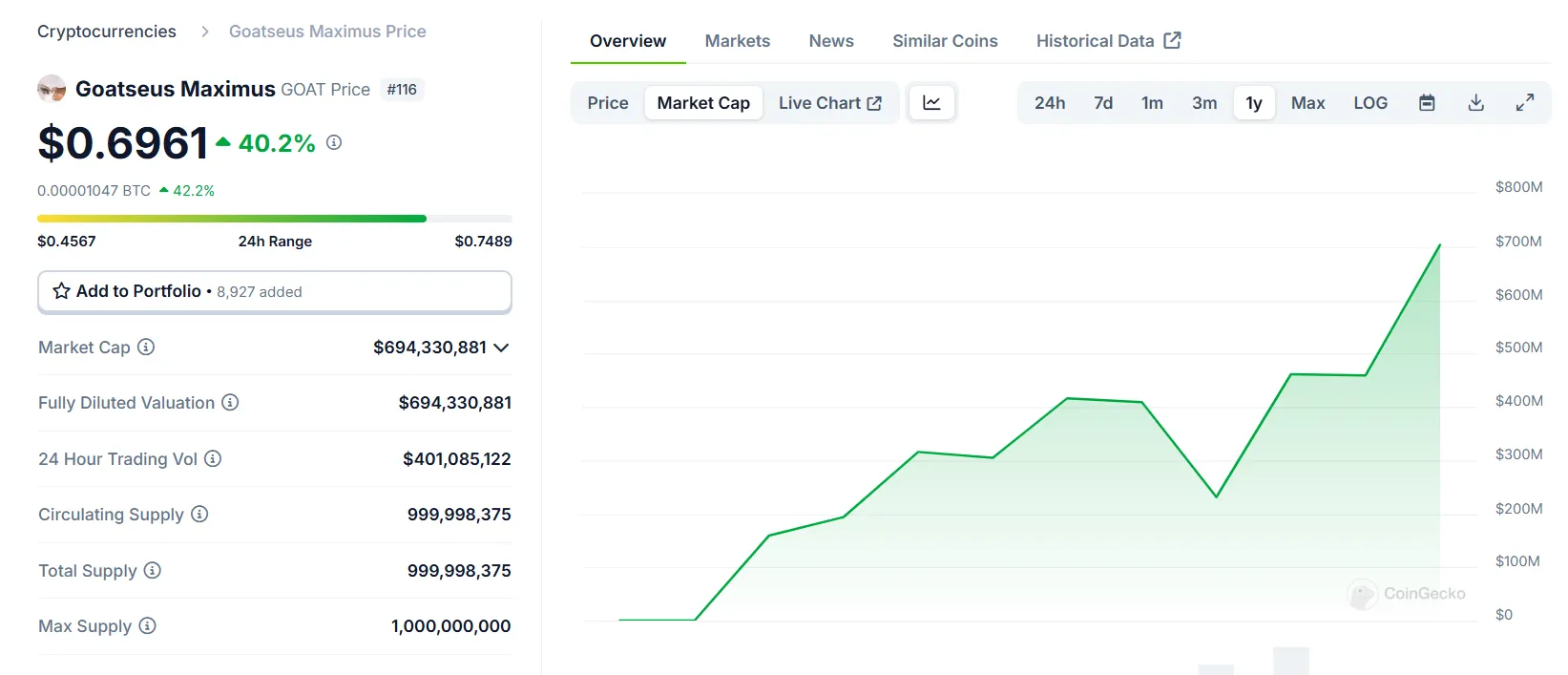The width and height of the screenshot is (1568, 675).
Task: Select the 24h time range
Action: point(1049,103)
